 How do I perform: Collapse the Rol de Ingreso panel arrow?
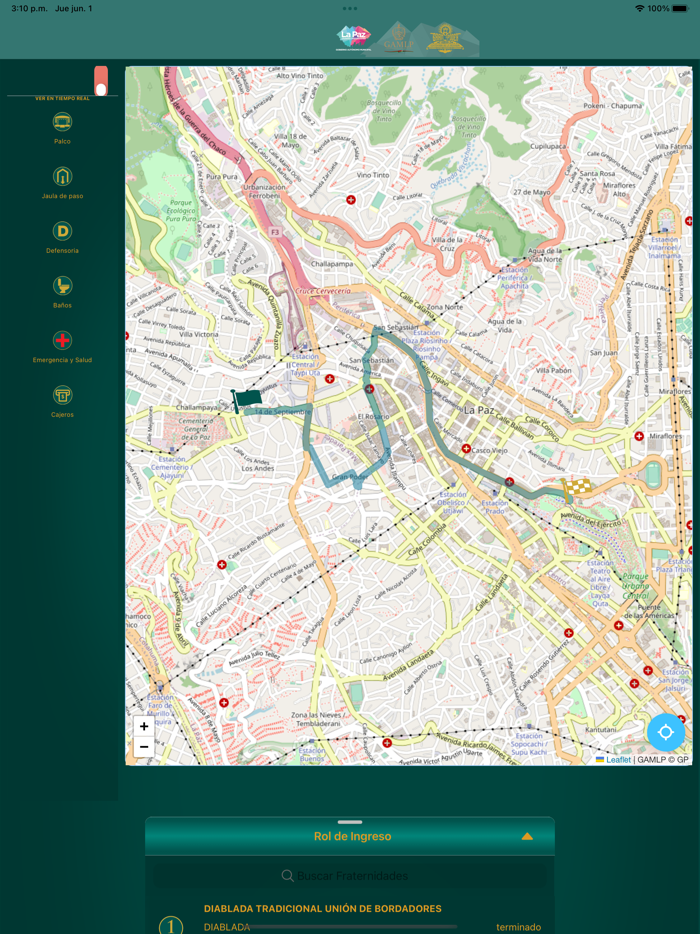coord(527,836)
